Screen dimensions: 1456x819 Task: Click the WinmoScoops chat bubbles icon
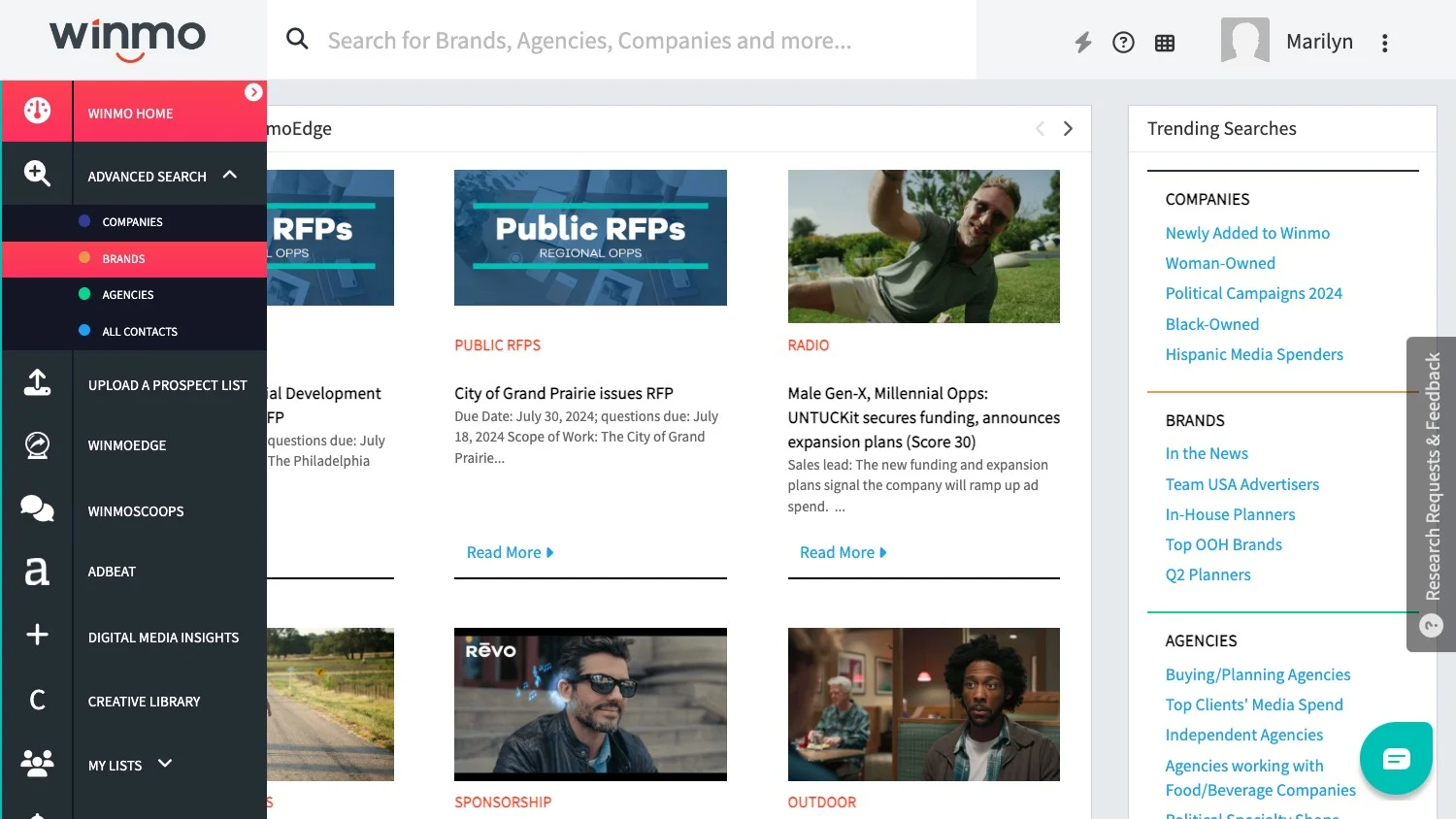[37, 508]
